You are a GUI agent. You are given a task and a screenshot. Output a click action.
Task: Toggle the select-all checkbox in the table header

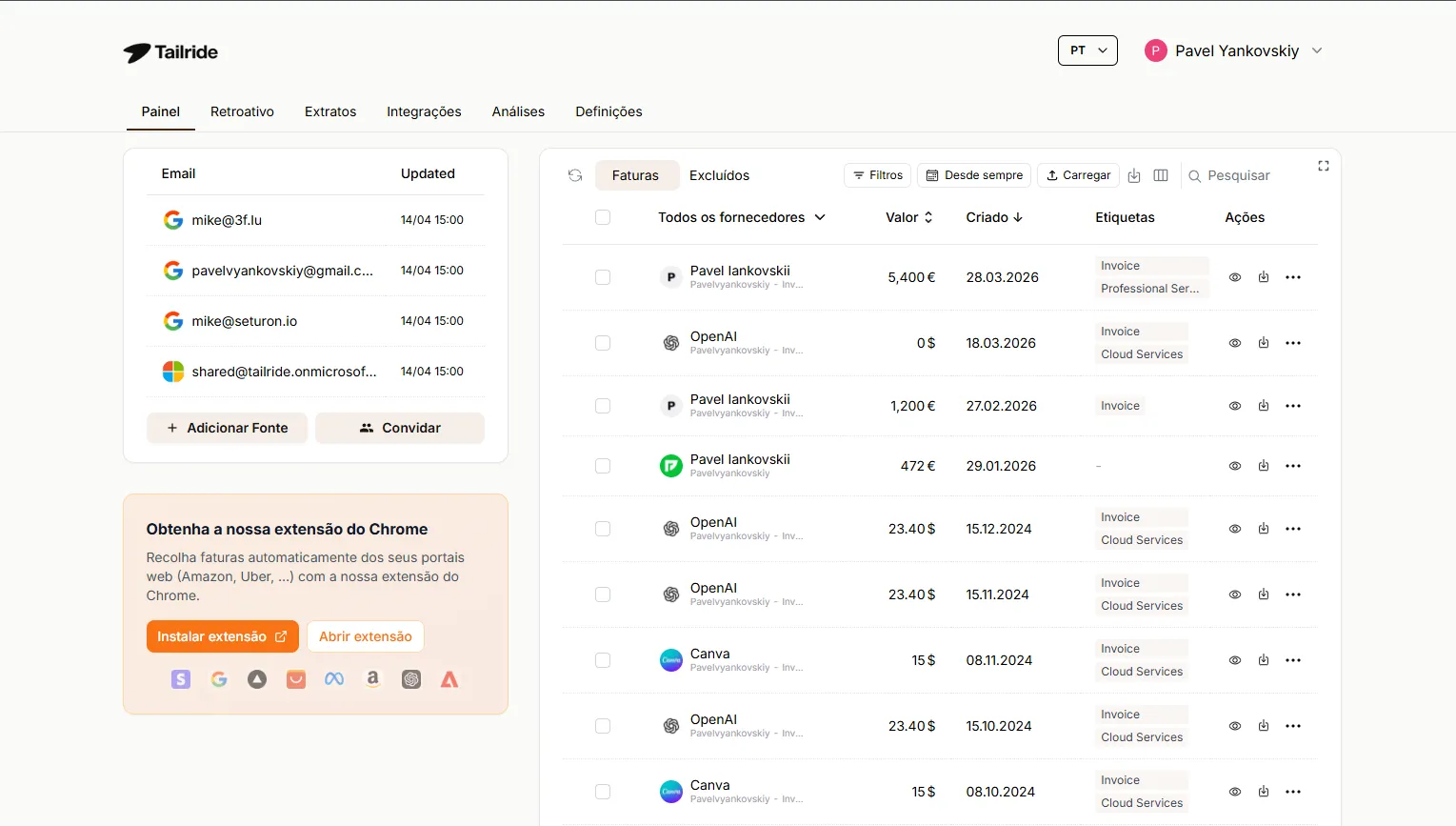(x=603, y=217)
